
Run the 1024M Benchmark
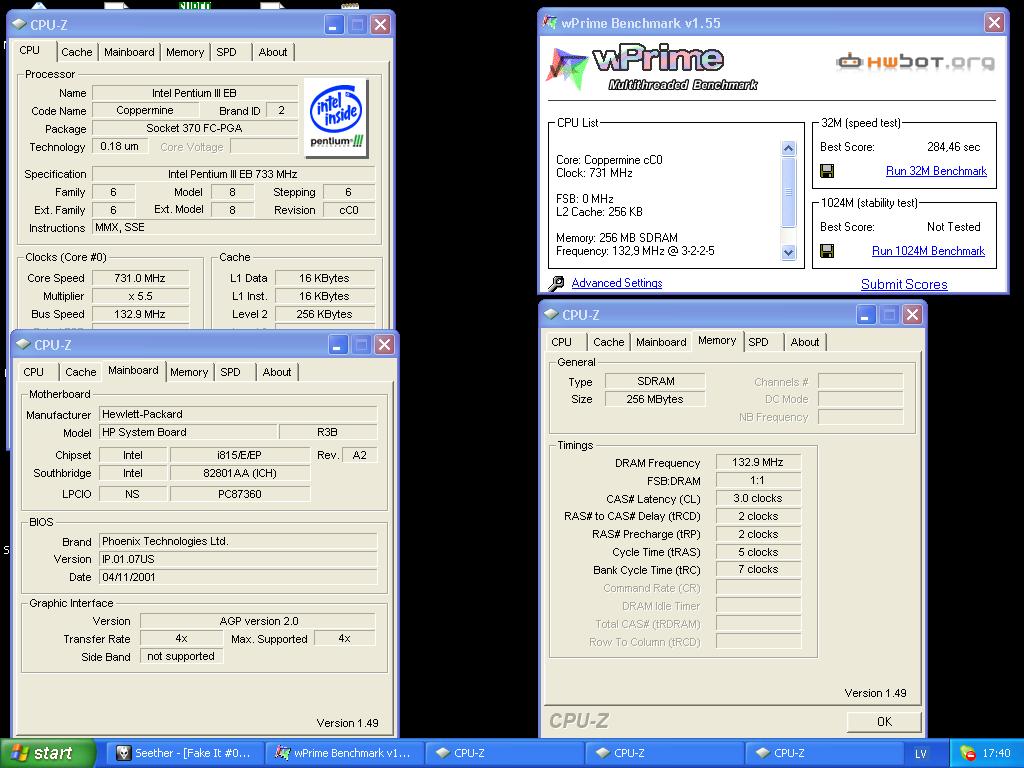(928, 251)
